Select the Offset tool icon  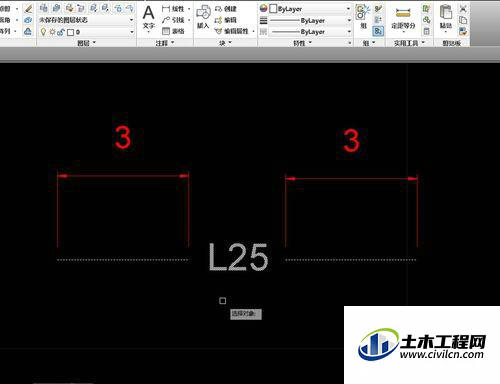point(28,32)
